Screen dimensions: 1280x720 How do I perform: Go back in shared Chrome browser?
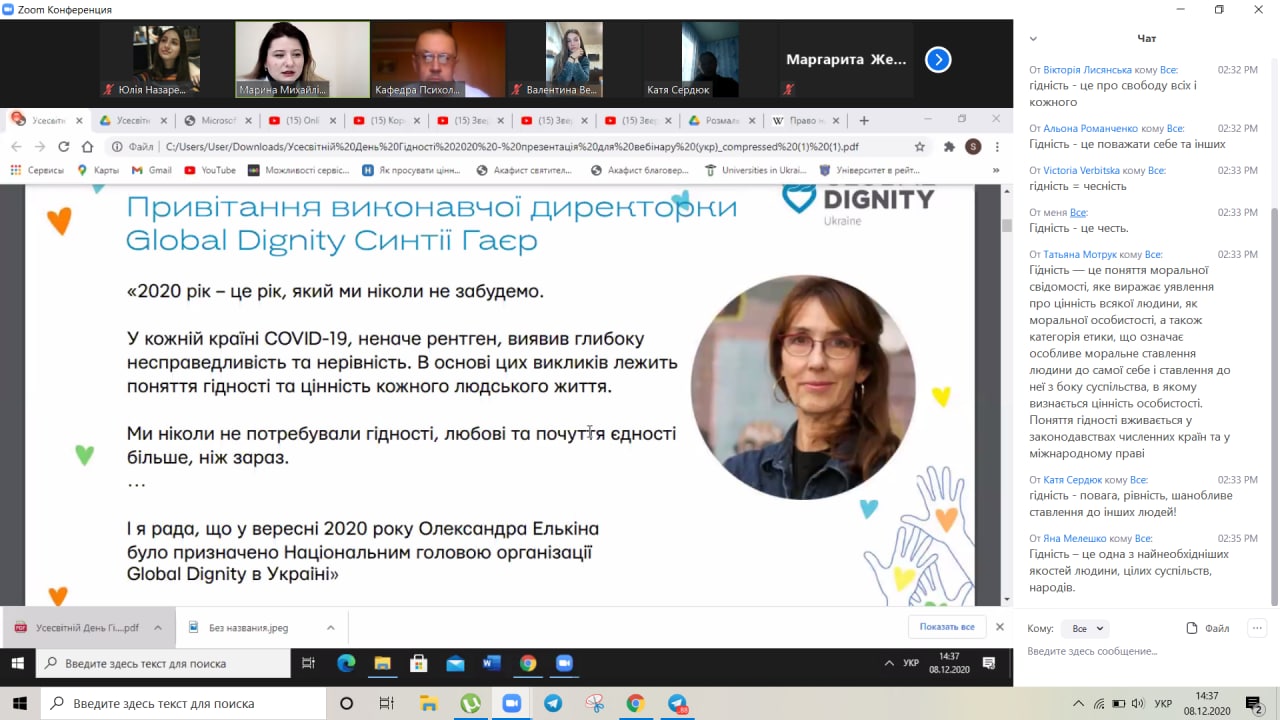16,146
